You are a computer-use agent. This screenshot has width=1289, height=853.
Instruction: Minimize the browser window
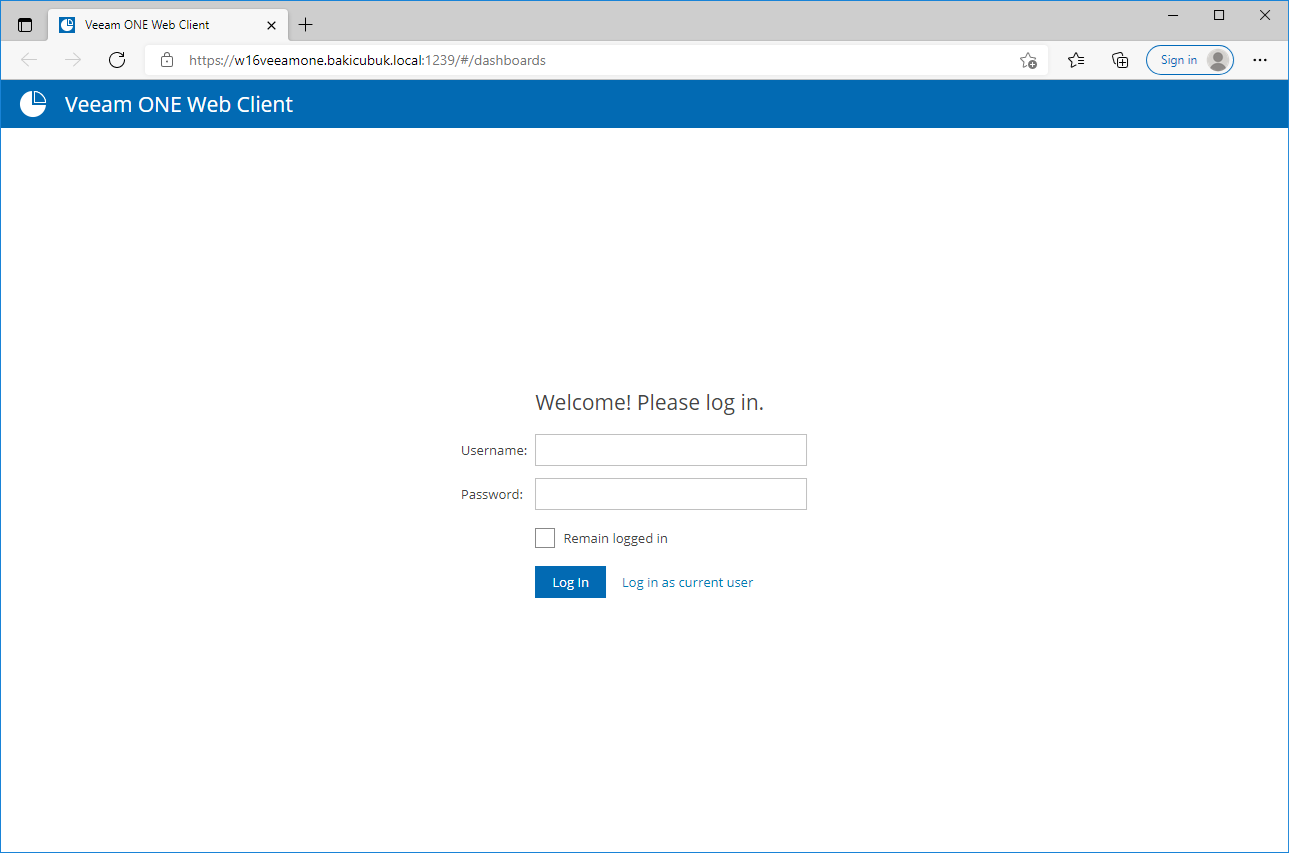[1173, 16]
